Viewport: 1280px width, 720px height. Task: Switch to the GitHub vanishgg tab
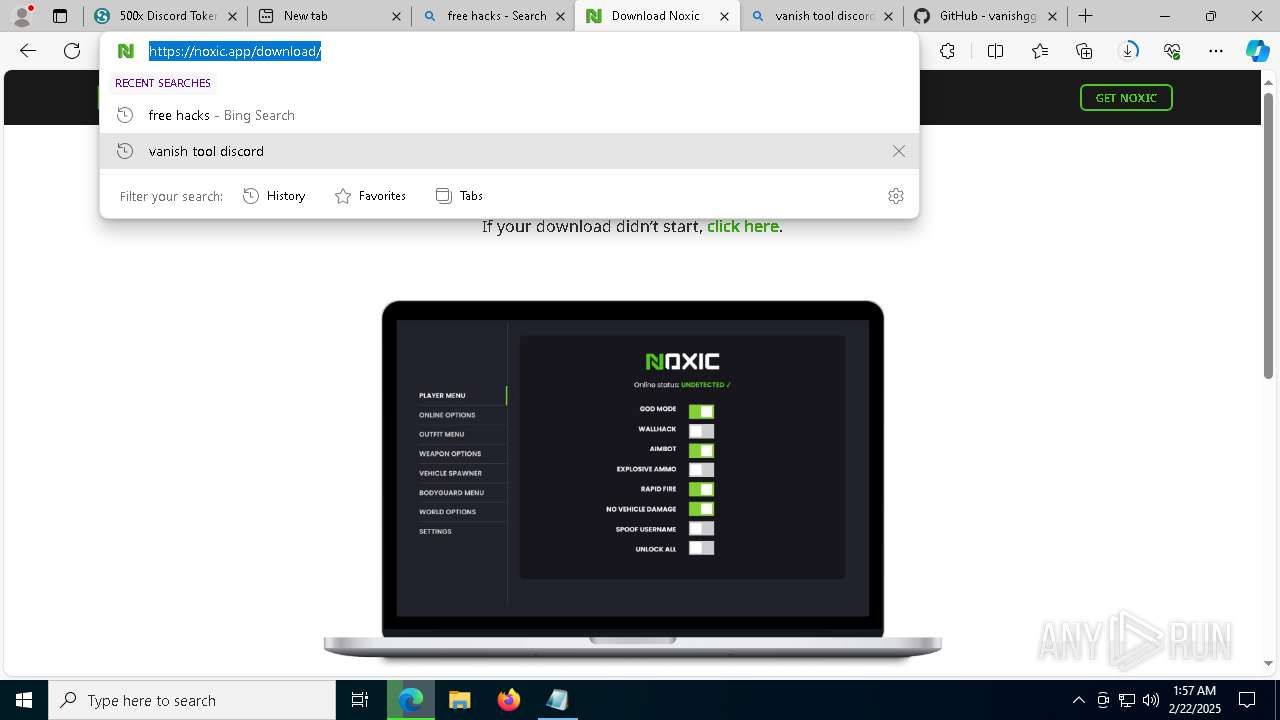pos(985,16)
